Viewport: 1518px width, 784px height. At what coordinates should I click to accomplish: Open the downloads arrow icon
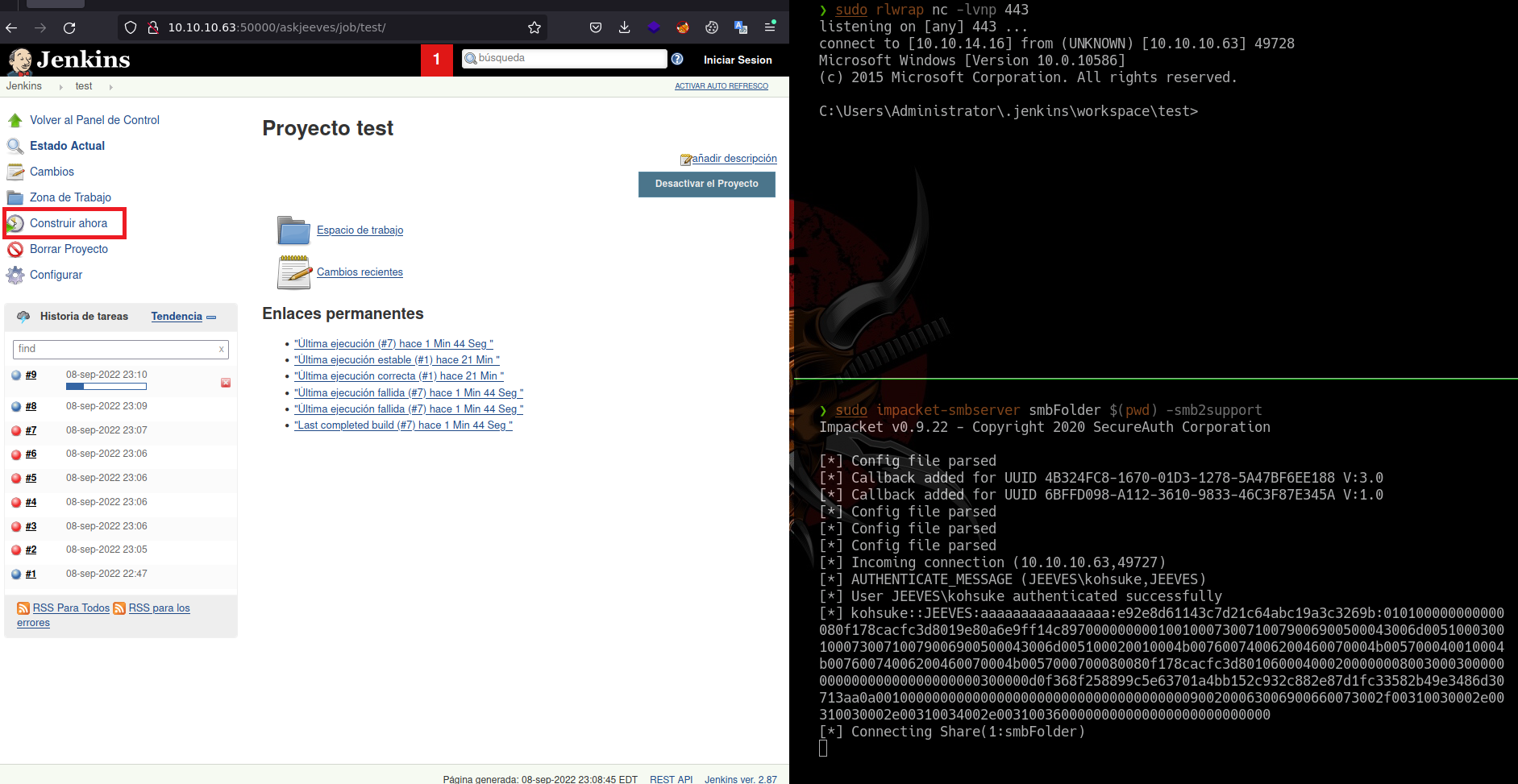[x=625, y=27]
